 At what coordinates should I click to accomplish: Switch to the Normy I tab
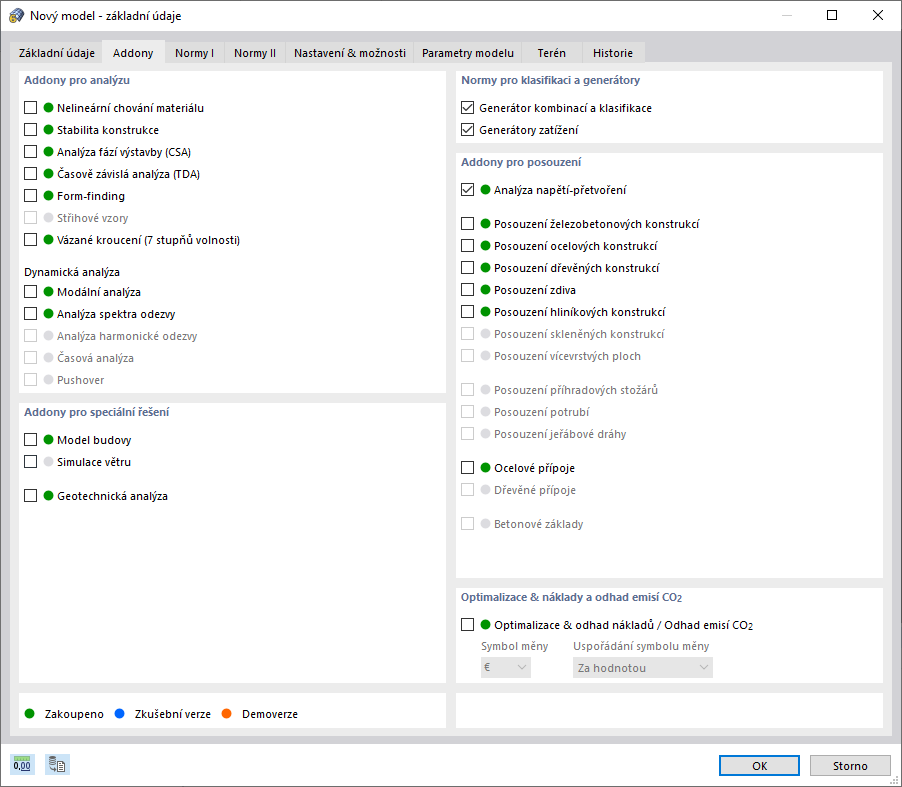(x=194, y=52)
